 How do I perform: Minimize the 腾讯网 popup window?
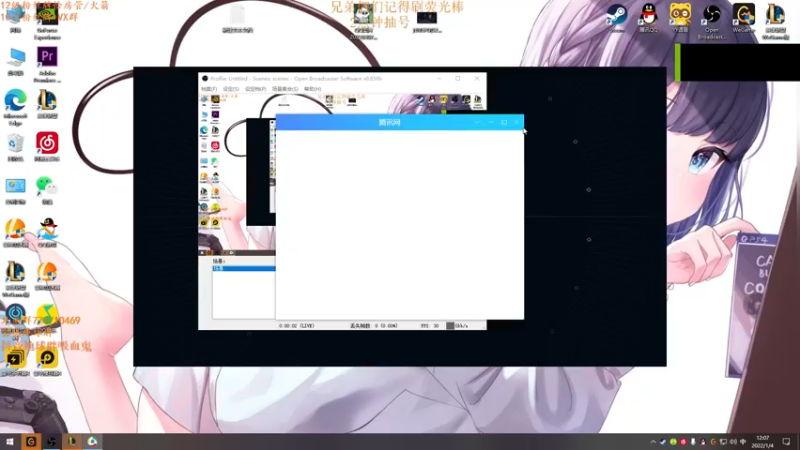(x=491, y=122)
